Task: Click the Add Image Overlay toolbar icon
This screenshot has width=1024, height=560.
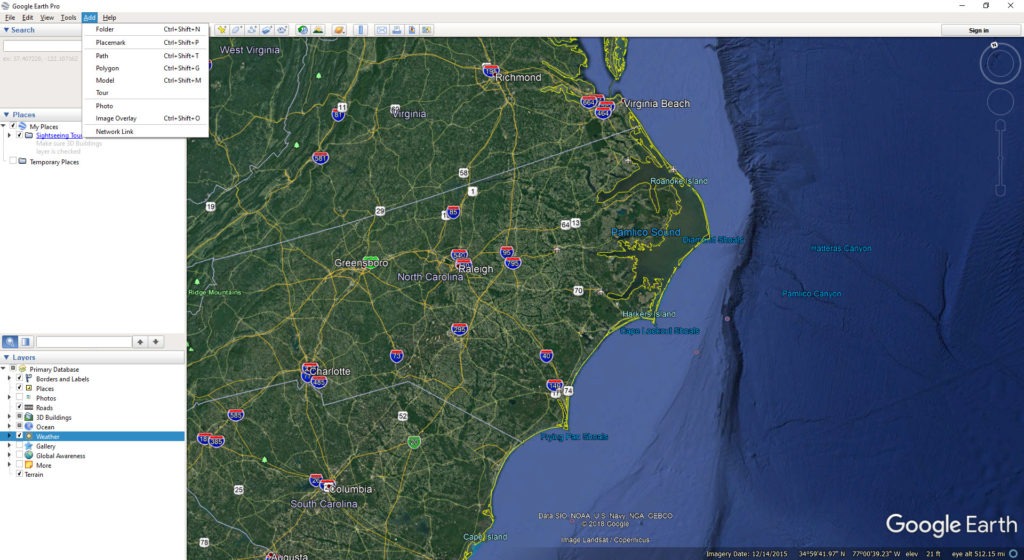Action: pos(267,30)
